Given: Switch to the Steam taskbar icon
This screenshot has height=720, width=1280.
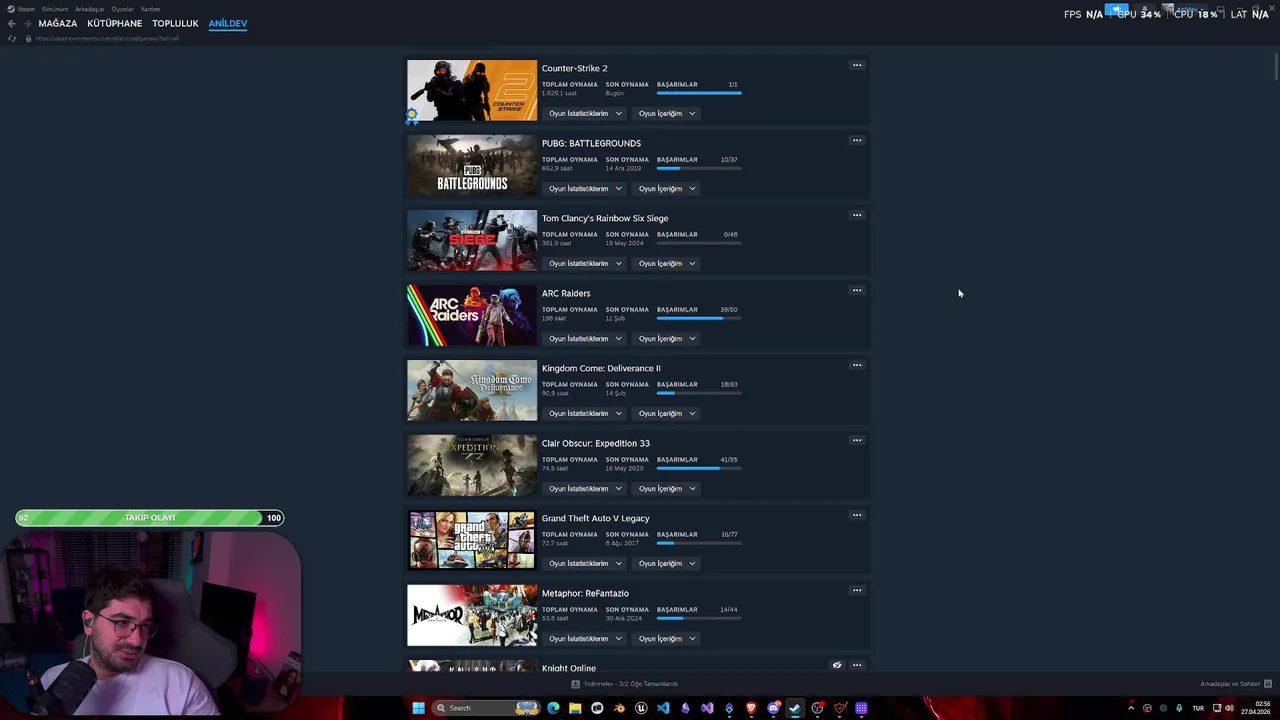Looking at the screenshot, I should pos(795,708).
